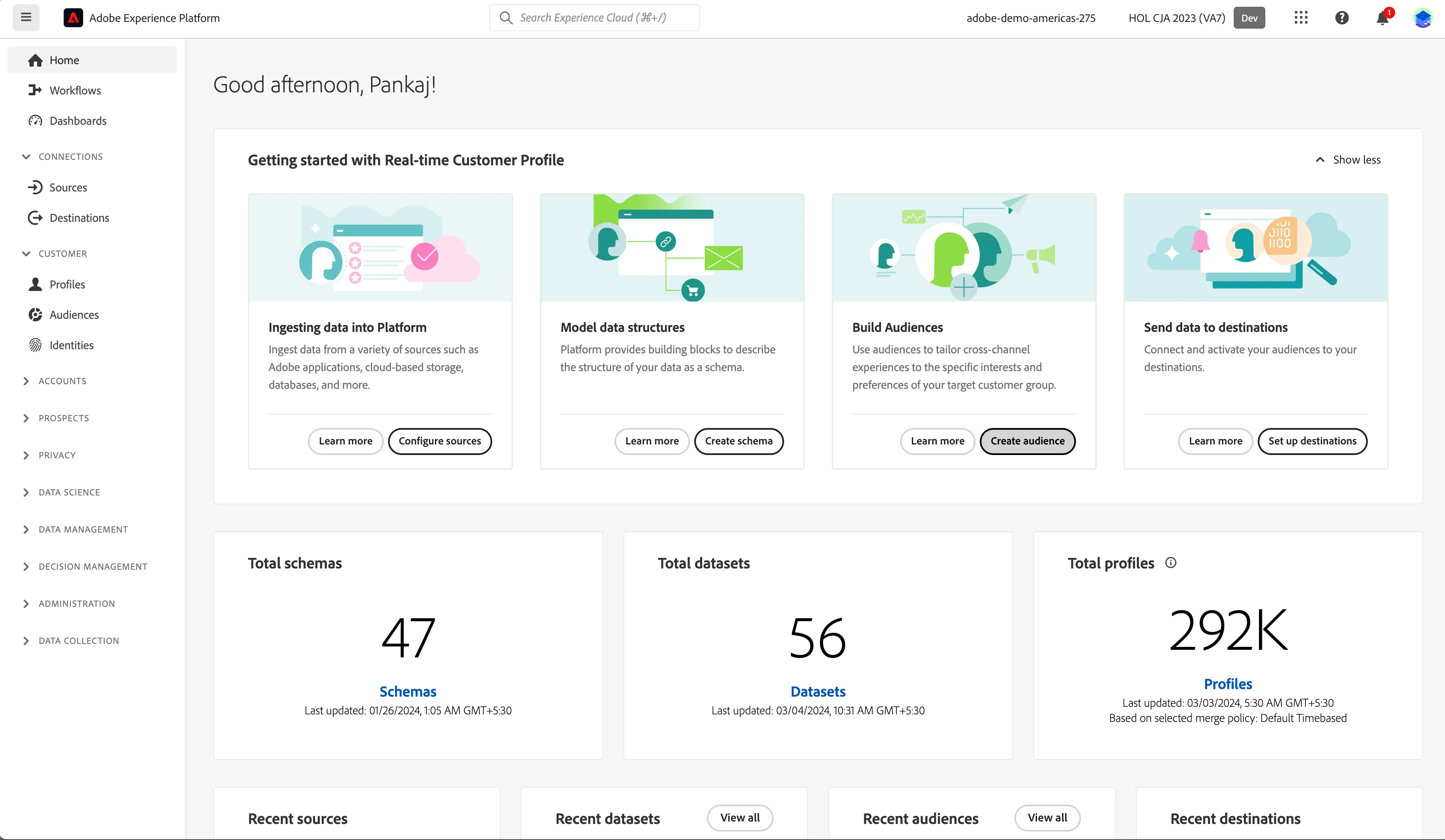Open the help question mark icon
Image resolution: width=1445 pixels, height=840 pixels.
pyautogui.click(x=1342, y=18)
